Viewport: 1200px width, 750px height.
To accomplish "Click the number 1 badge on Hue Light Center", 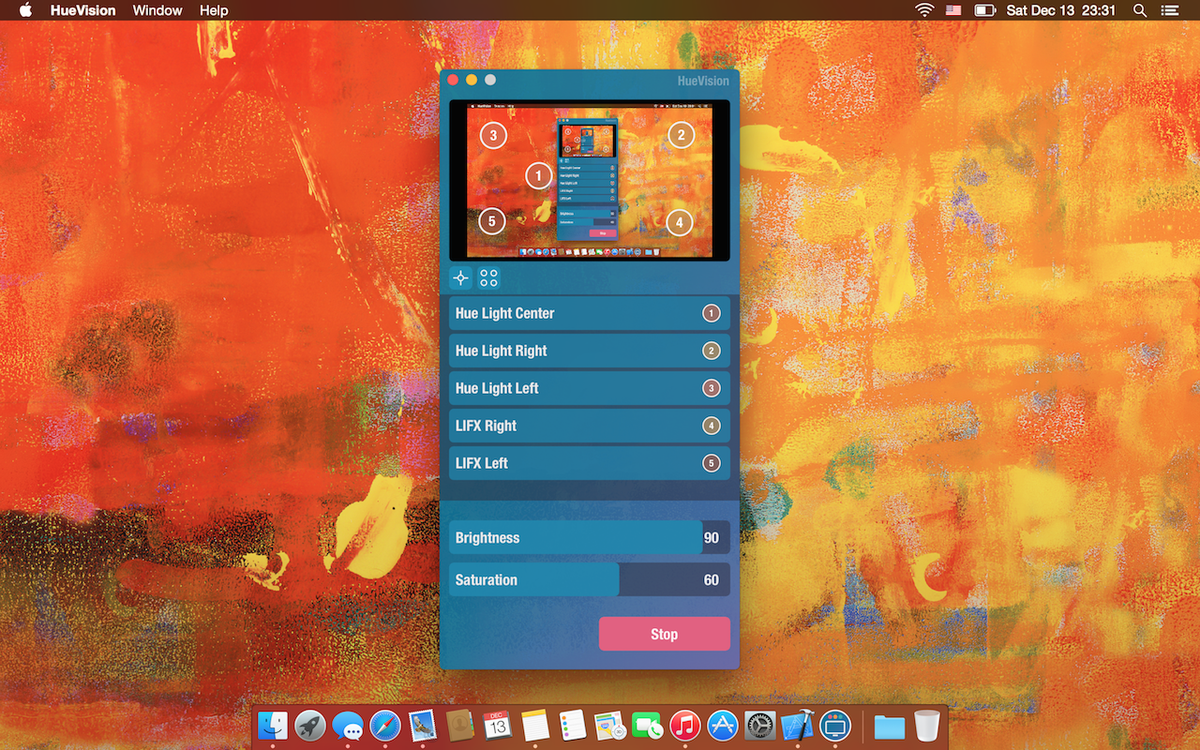I will pyautogui.click(x=711, y=313).
